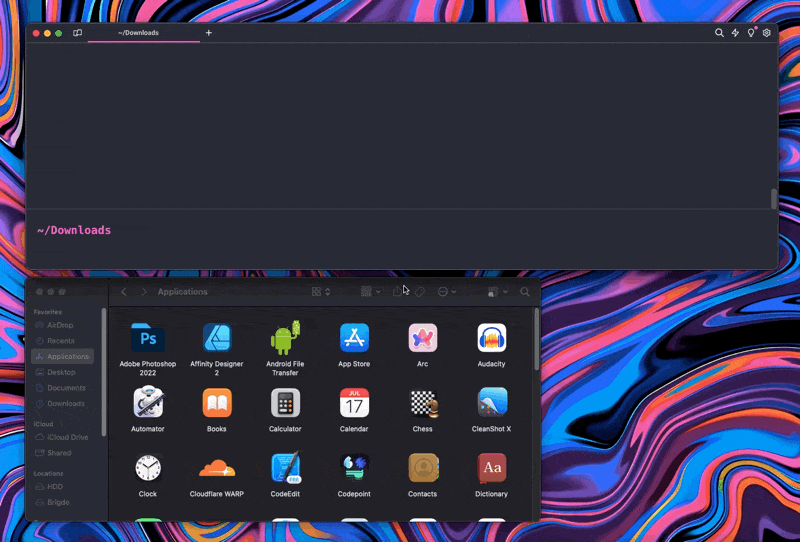Open Finder search magnifier

(x=524, y=292)
